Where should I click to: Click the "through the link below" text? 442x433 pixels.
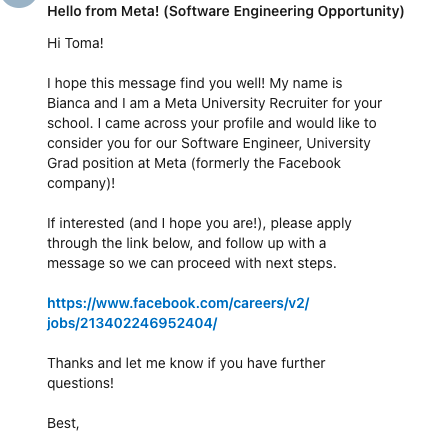(x=120, y=243)
